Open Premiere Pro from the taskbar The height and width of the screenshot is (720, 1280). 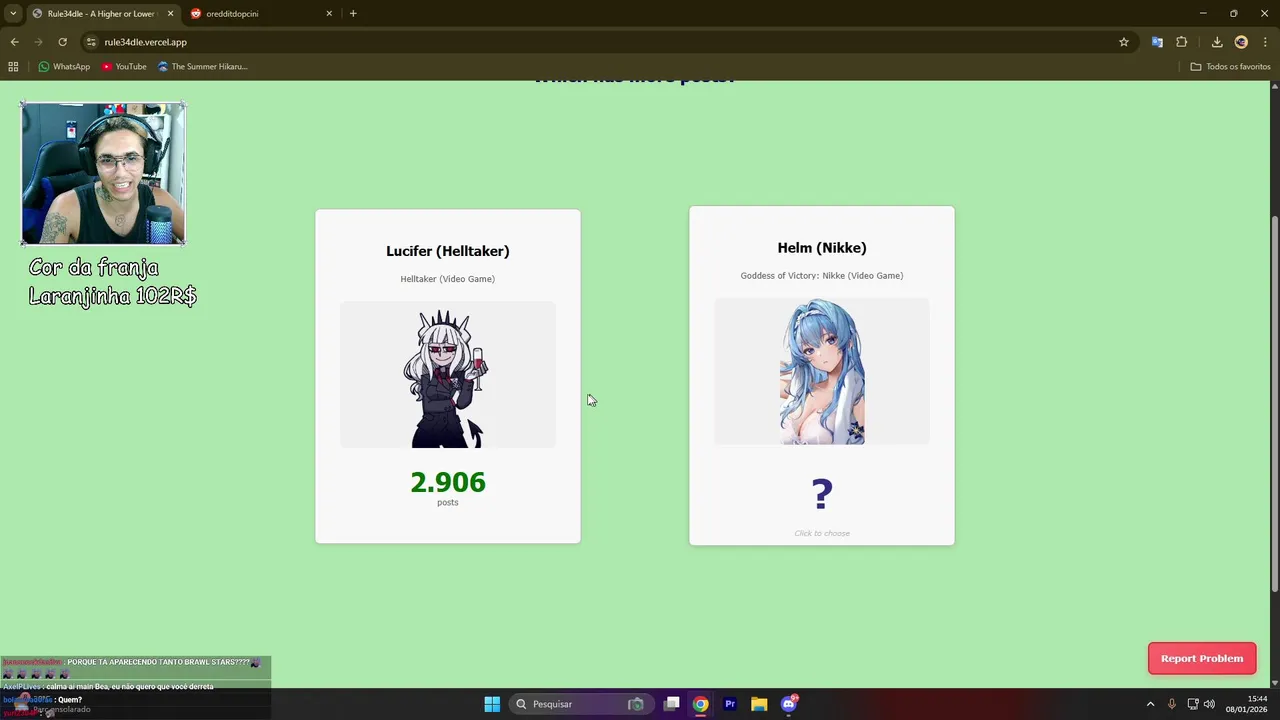click(x=730, y=704)
